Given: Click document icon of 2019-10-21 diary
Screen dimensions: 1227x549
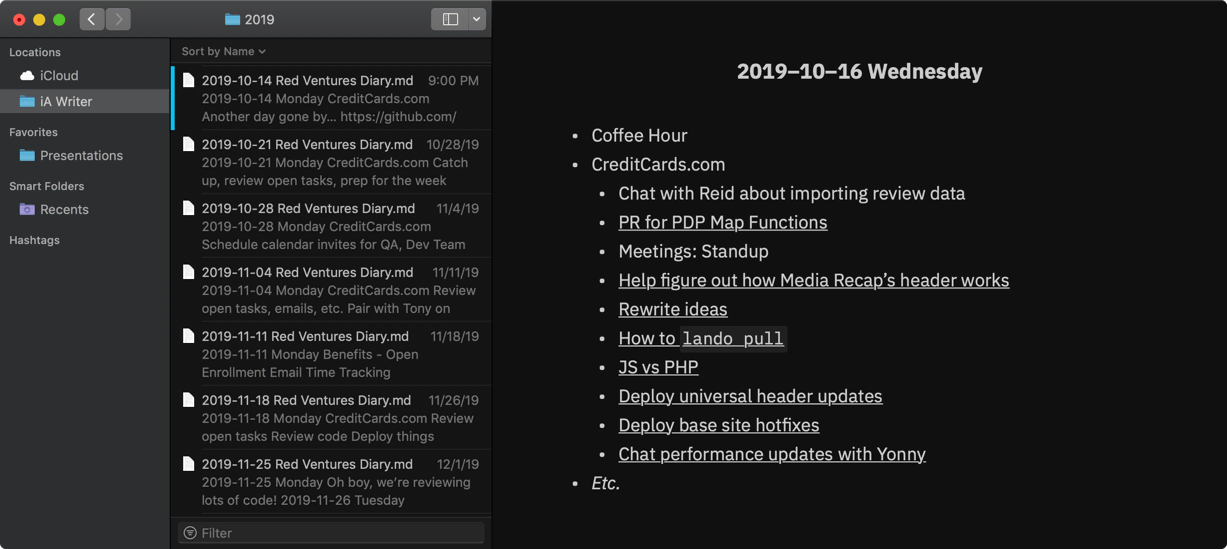Looking at the screenshot, I should tap(188, 144).
